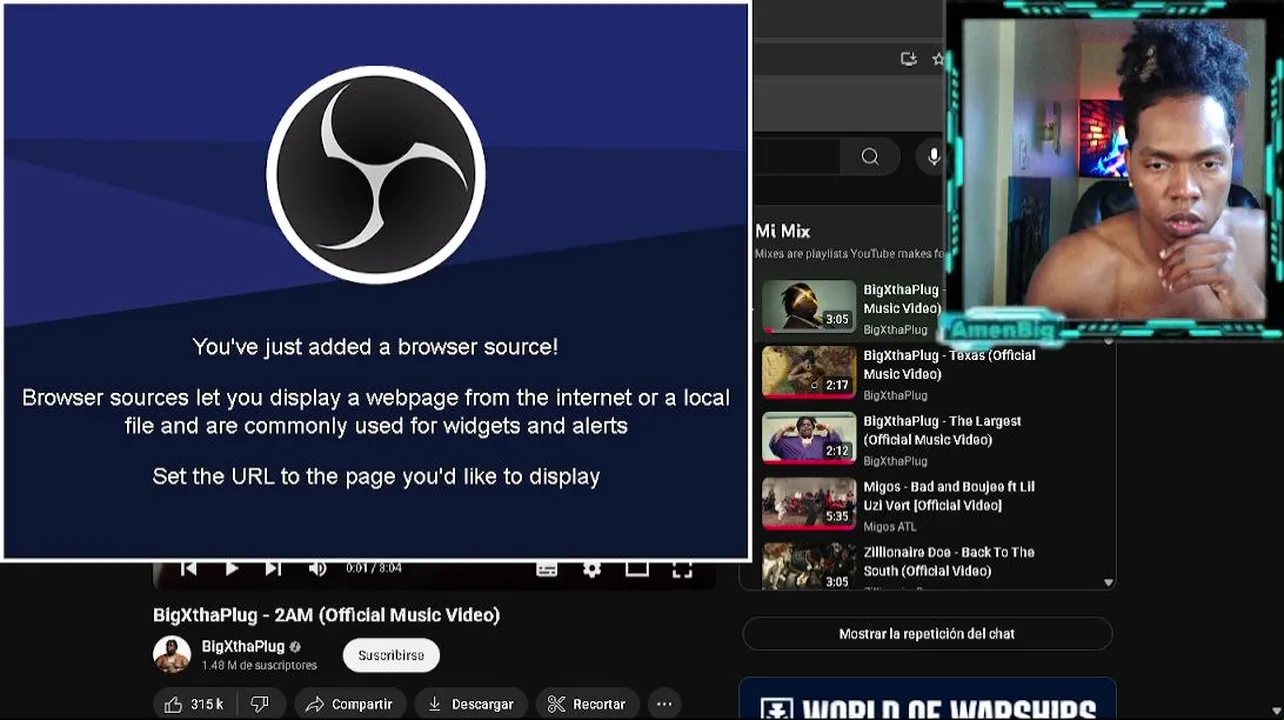Select 'Zillionaire Doe - Back To The South' title
1284x720 pixels.
tap(949, 561)
